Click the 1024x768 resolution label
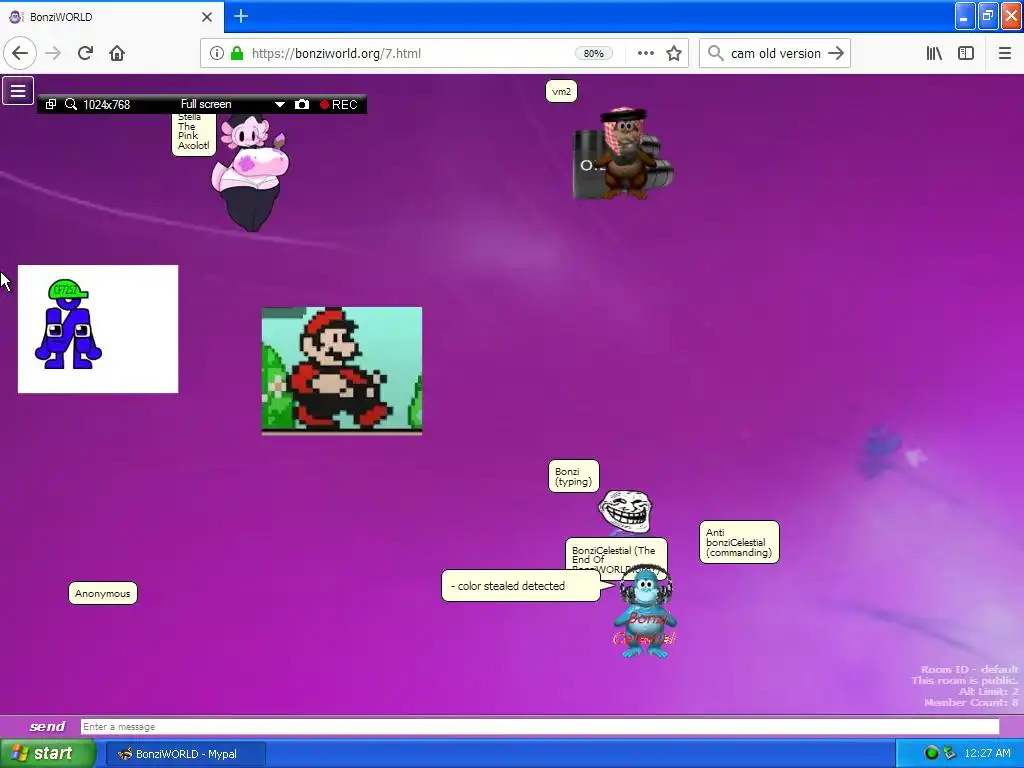This screenshot has width=1024, height=768. click(x=106, y=104)
